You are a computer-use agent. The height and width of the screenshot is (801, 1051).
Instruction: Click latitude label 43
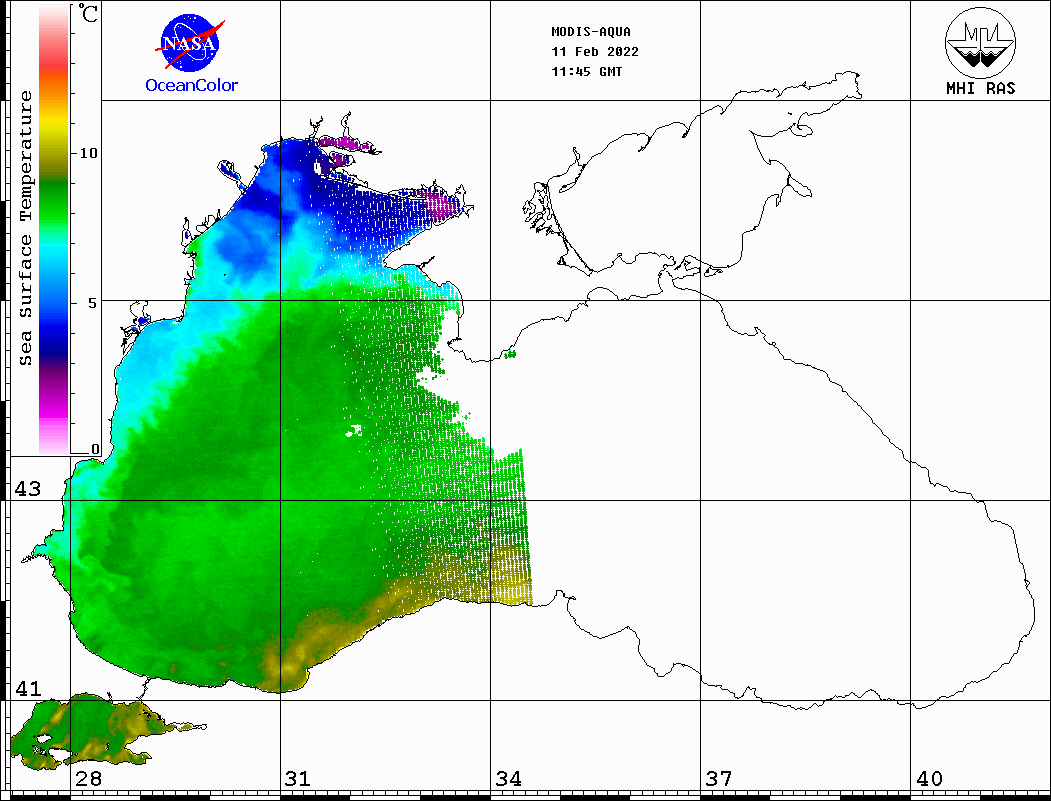(x=27, y=489)
